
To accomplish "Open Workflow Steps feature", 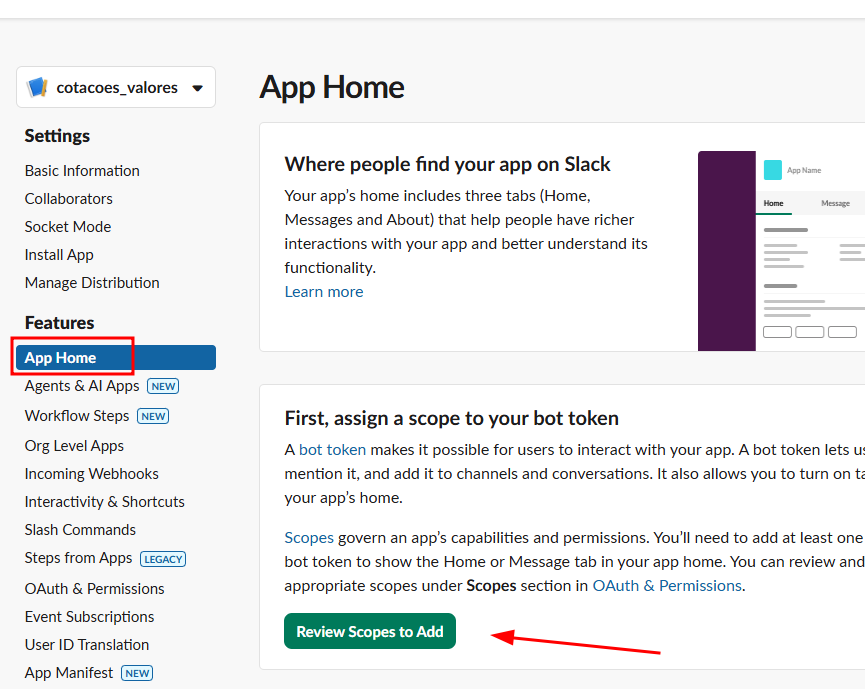I will click(77, 416).
